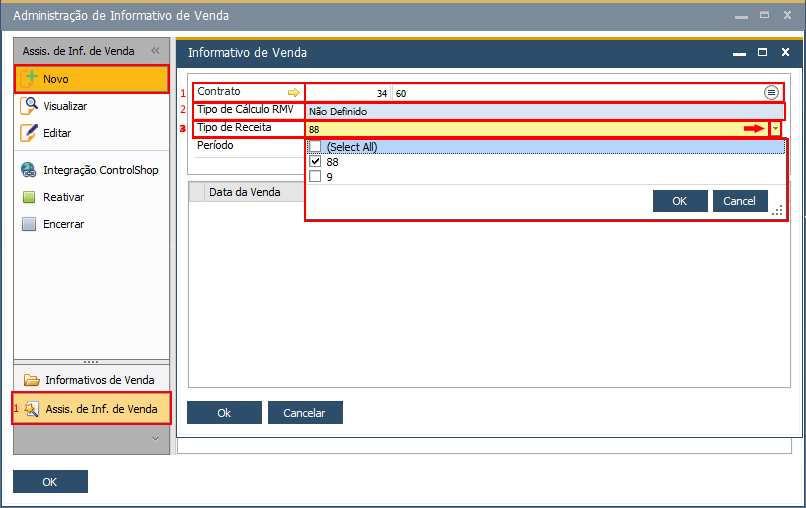The width and height of the screenshot is (806, 508).
Task: Open Visualizar magnifier icon
Action: click(x=29, y=105)
